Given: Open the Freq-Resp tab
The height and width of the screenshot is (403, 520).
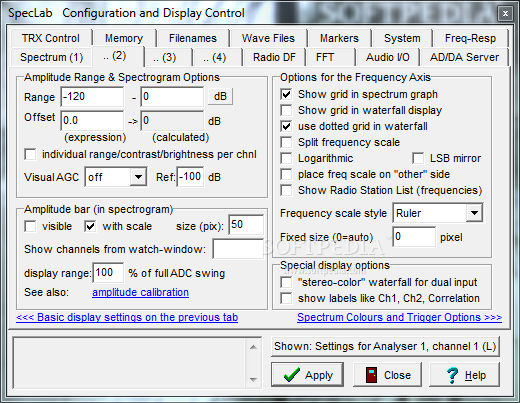Looking at the screenshot, I should (470, 38).
